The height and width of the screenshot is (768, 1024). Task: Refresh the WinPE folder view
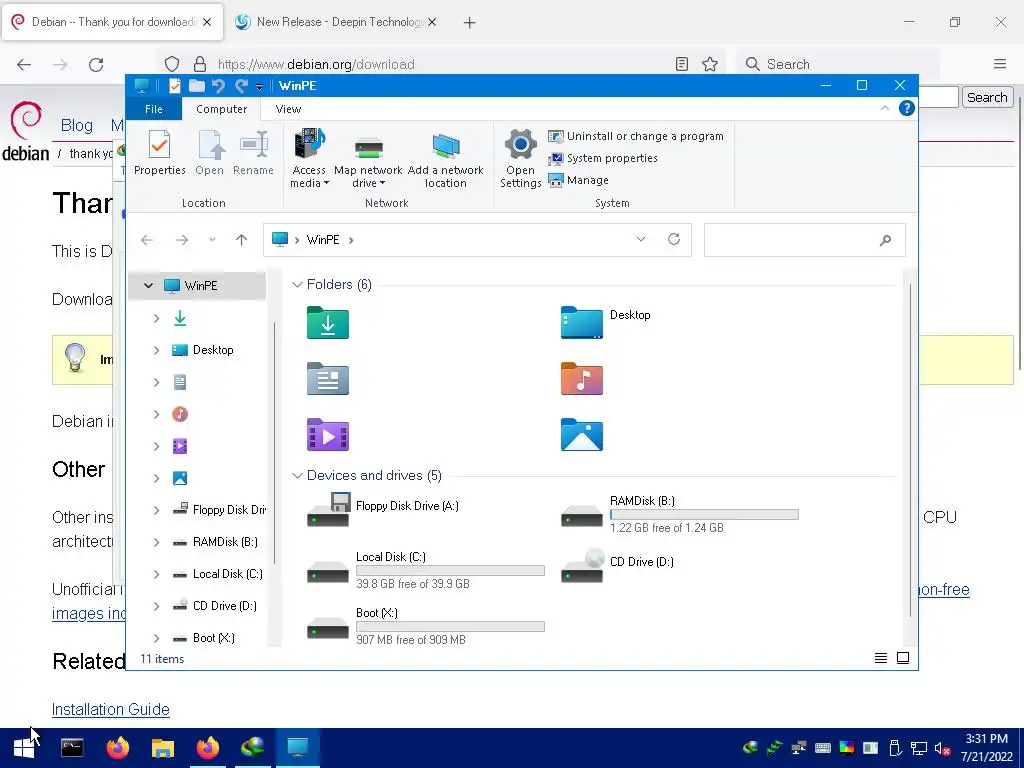[674, 239]
